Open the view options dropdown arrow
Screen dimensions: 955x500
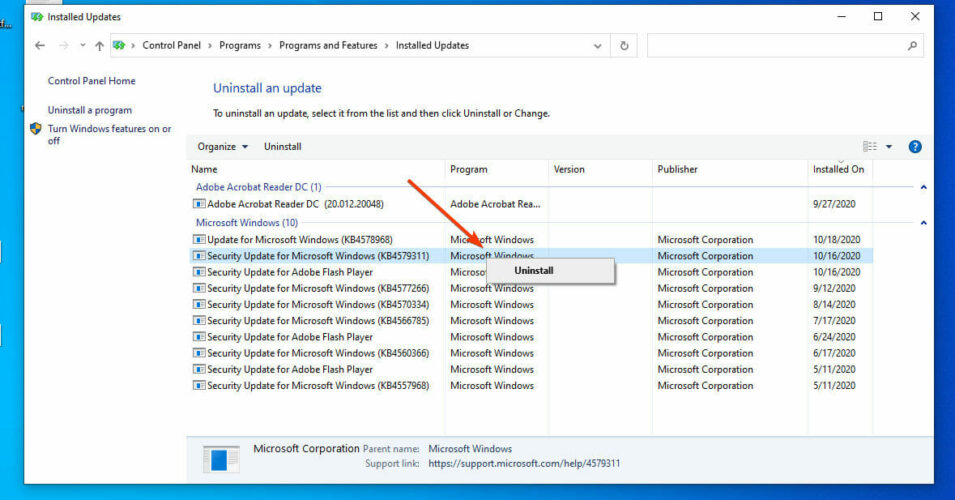click(889, 147)
